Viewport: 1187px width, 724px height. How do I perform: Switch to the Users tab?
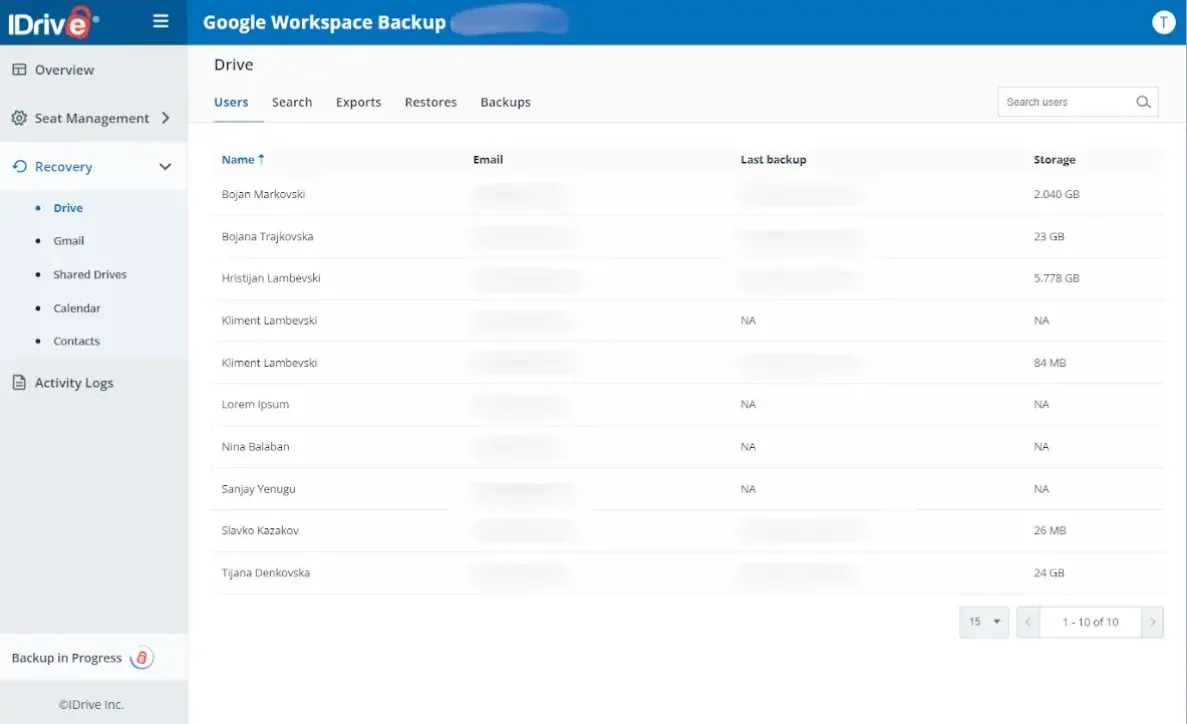click(x=231, y=102)
